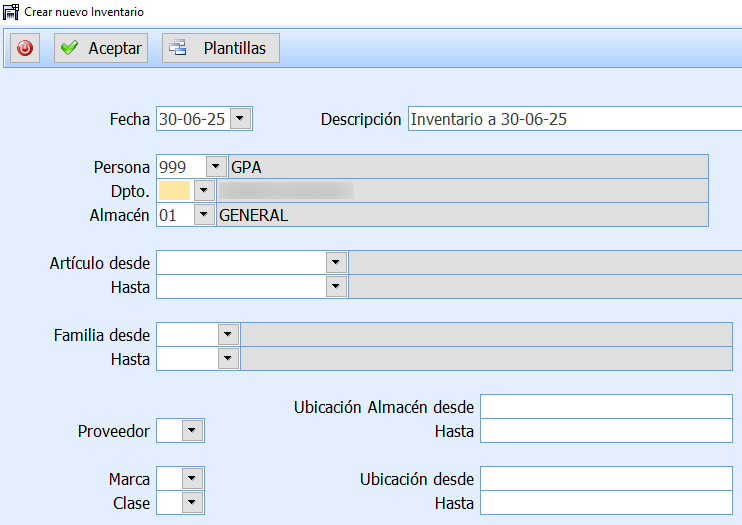Click the Aceptar button

click(x=100, y=48)
